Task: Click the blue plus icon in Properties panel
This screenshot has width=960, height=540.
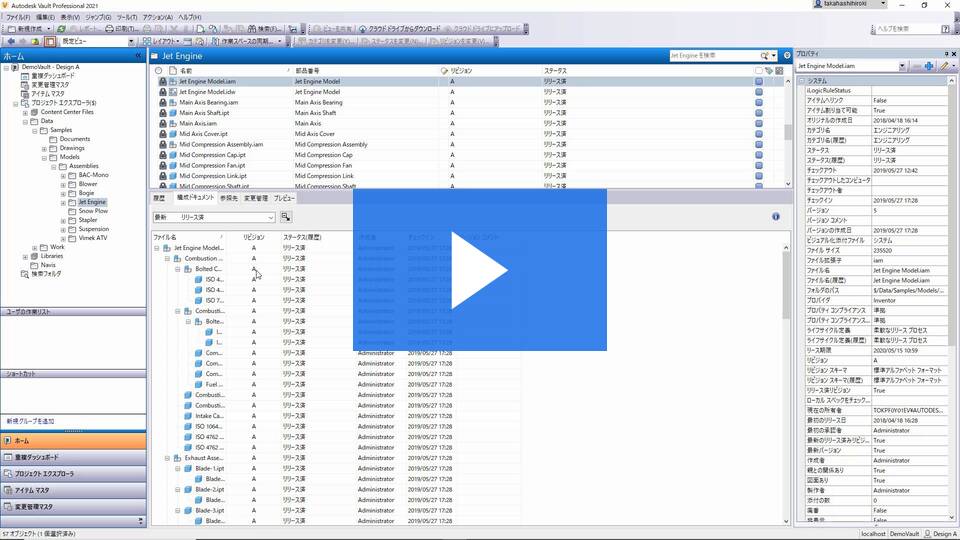Action: pyautogui.click(x=929, y=66)
